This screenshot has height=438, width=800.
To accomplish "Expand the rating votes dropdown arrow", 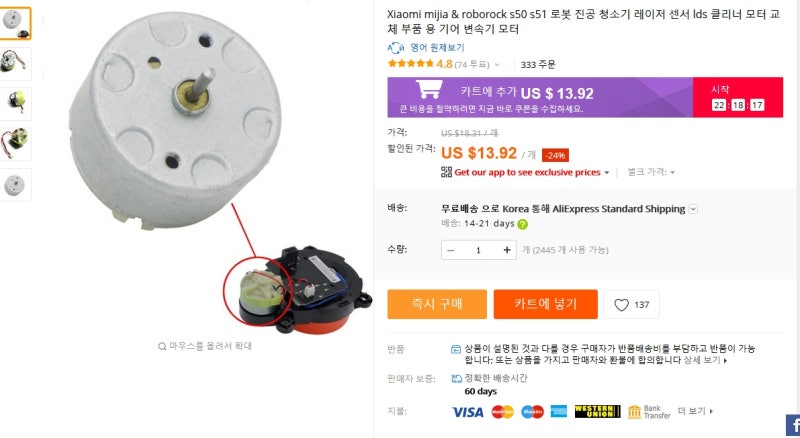I will tap(497, 65).
